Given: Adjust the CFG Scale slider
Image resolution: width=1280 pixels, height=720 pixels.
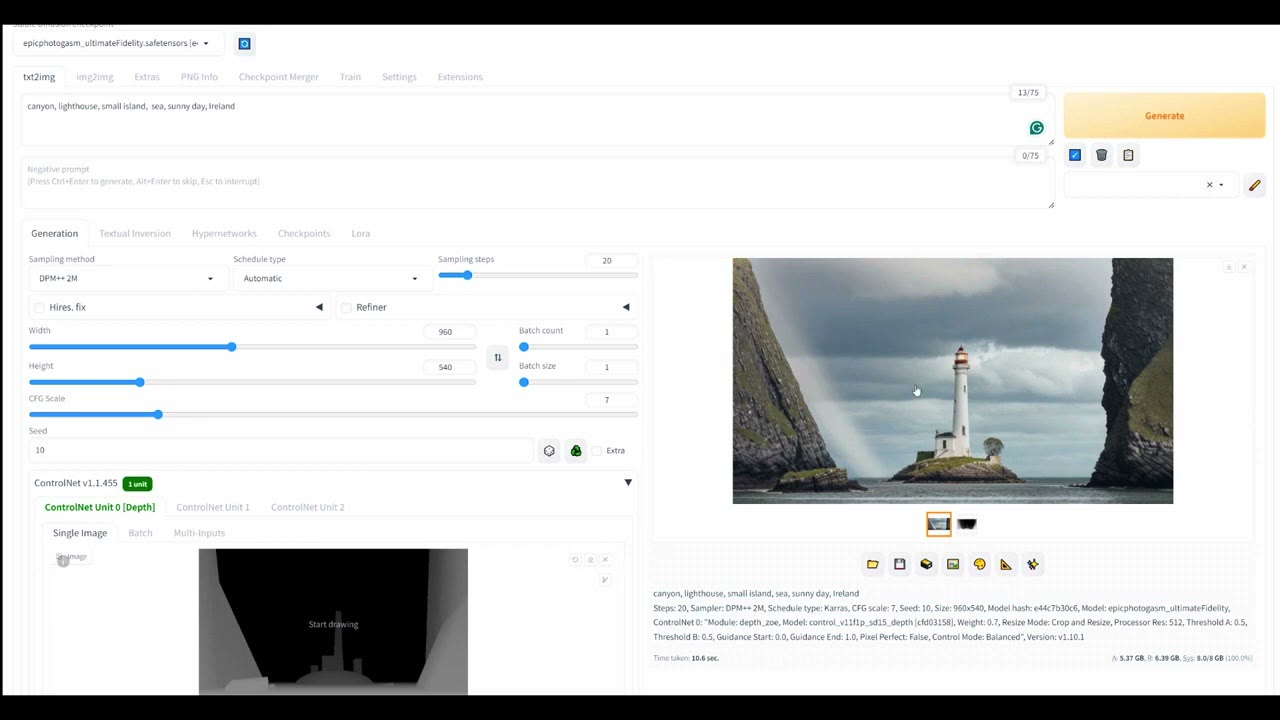Looking at the screenshot, I should (x=333, y=414).
